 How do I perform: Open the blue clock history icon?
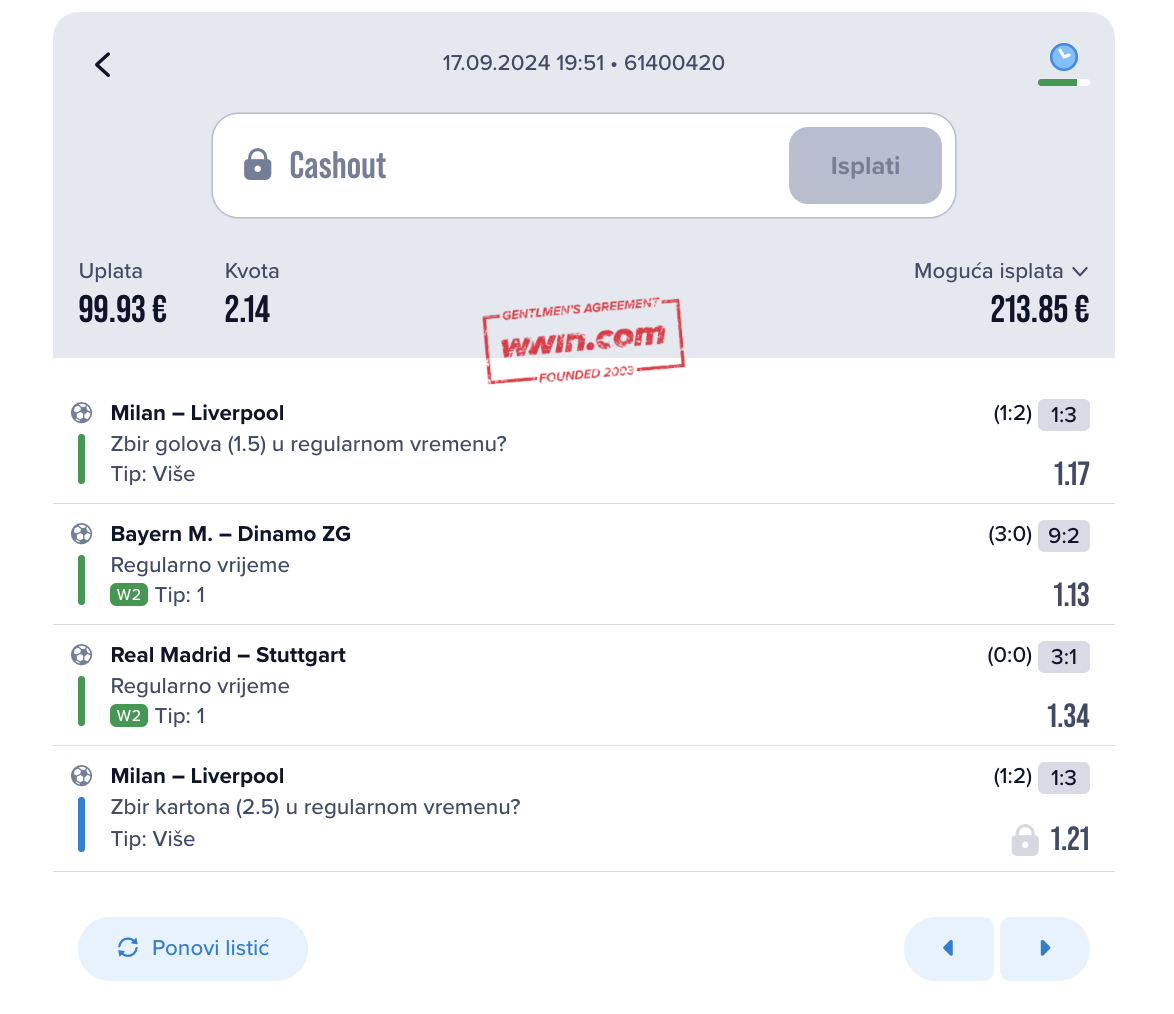tap(1063, 57)
